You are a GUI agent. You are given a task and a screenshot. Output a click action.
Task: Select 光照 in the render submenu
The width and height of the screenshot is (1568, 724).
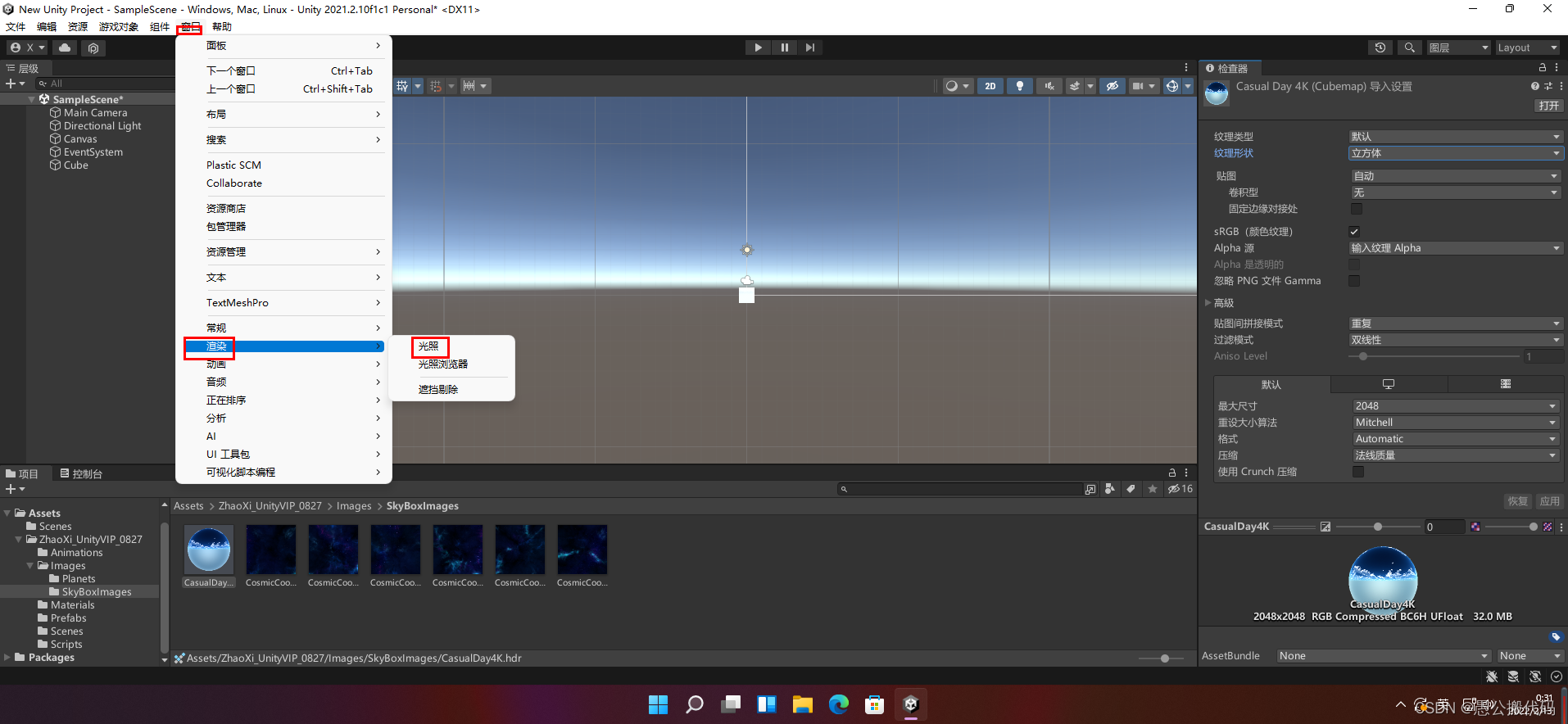(x=429, y=346)
